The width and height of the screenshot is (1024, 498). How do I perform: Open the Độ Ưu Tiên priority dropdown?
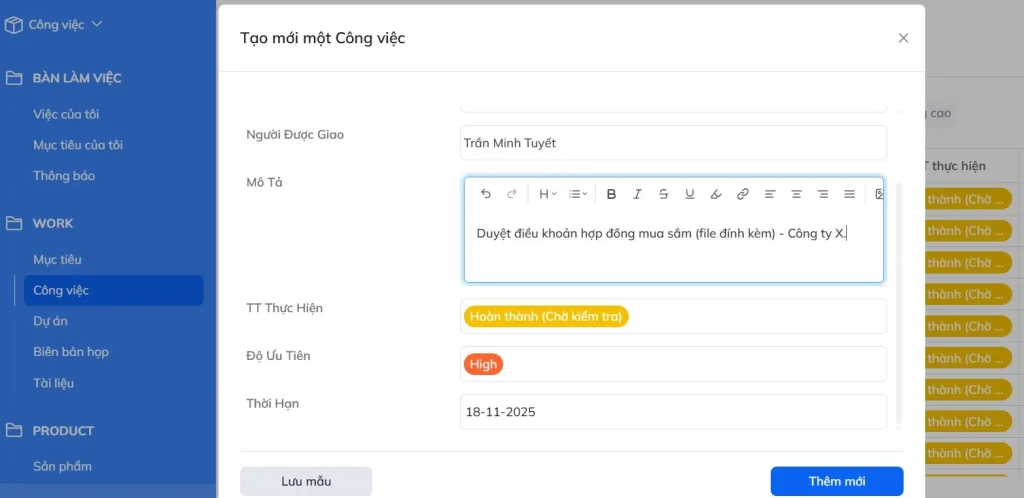(673, 364)
